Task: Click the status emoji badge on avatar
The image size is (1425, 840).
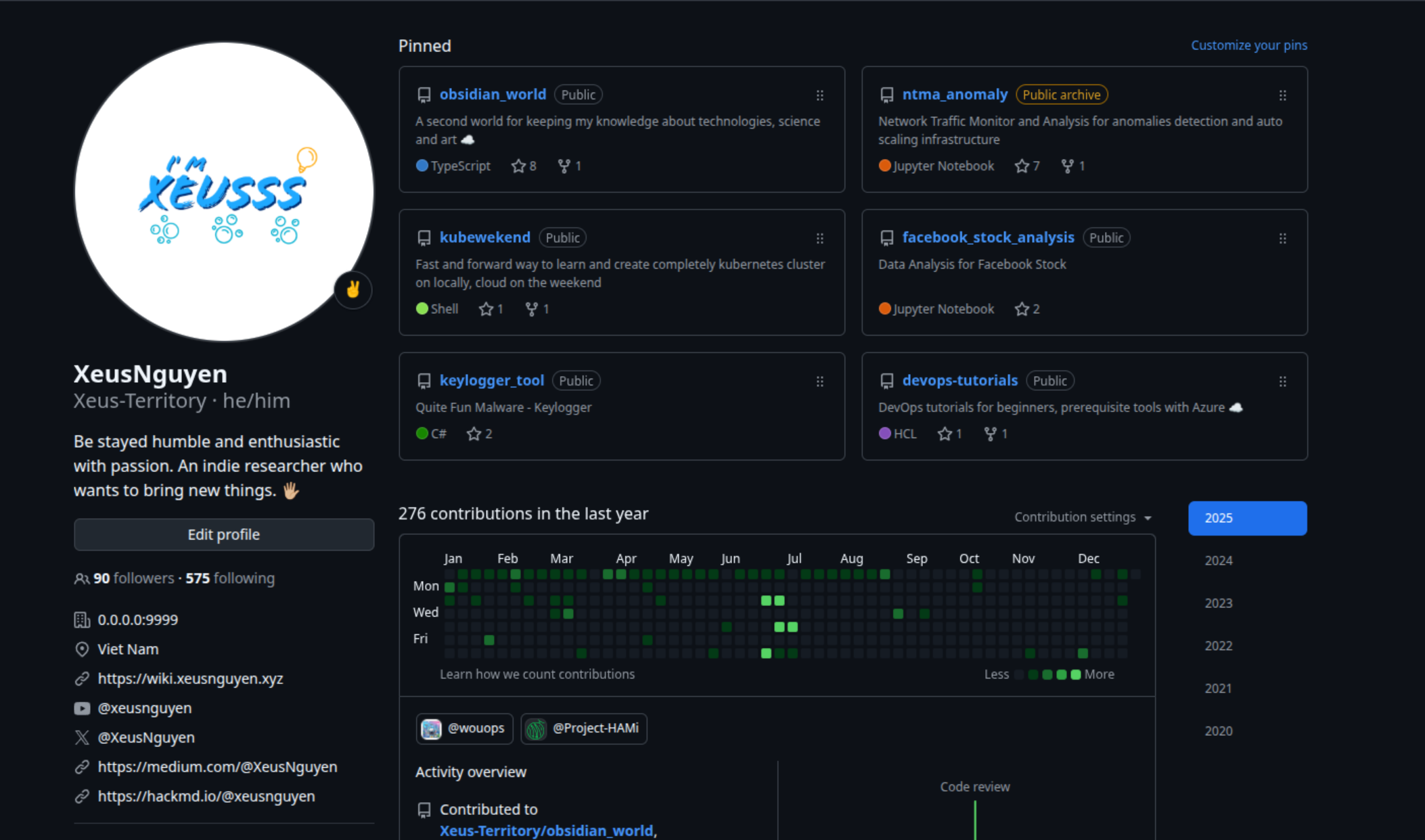Action: (x=353, y=289)
